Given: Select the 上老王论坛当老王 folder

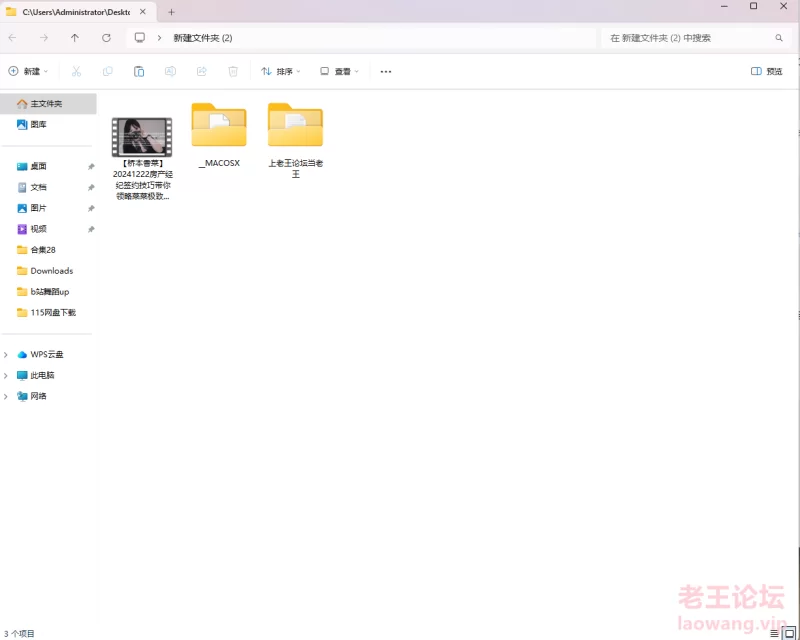Looking at the screenshot, I should click(295, 140).
